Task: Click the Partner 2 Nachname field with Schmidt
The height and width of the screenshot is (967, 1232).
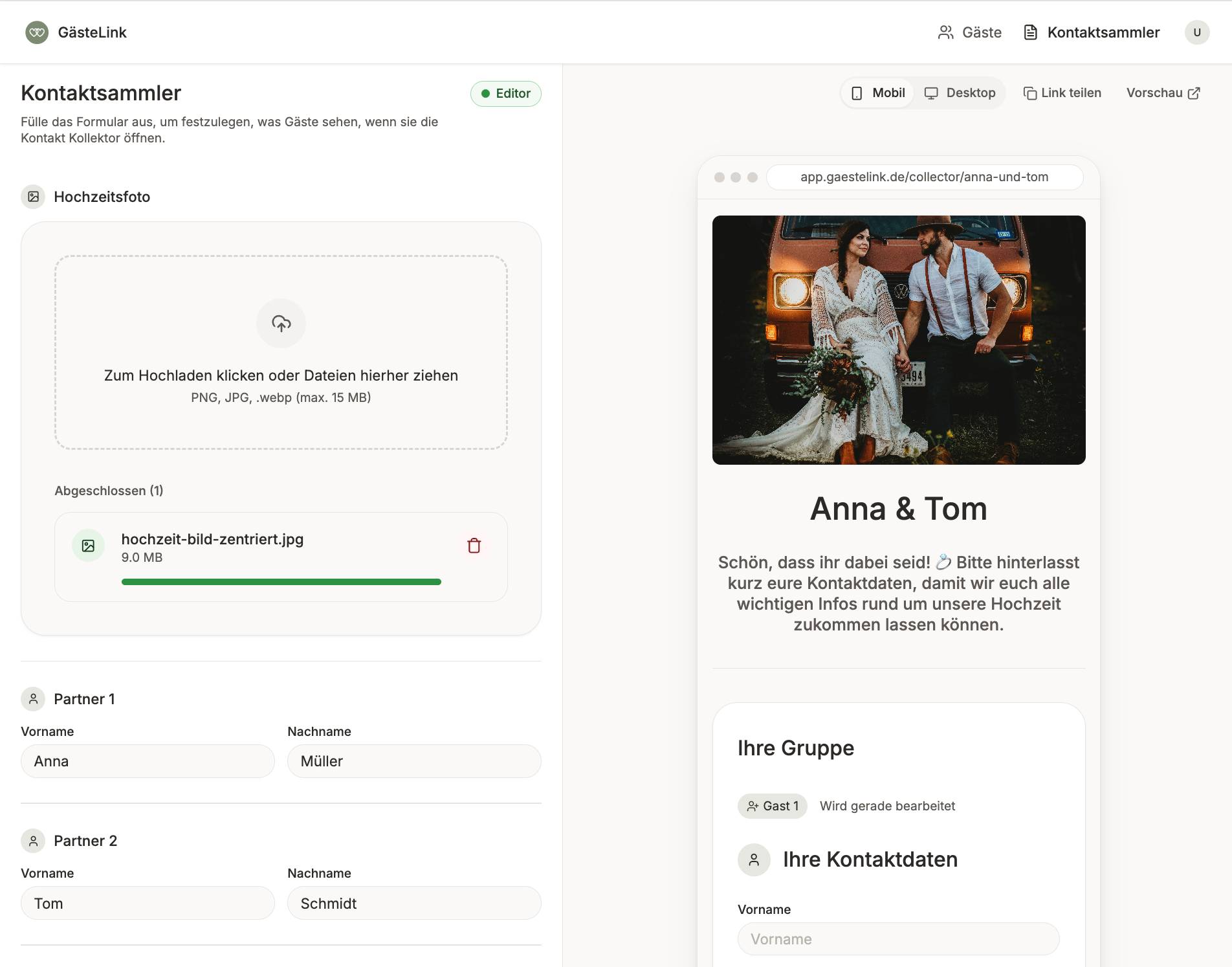Action: (414, 903)
